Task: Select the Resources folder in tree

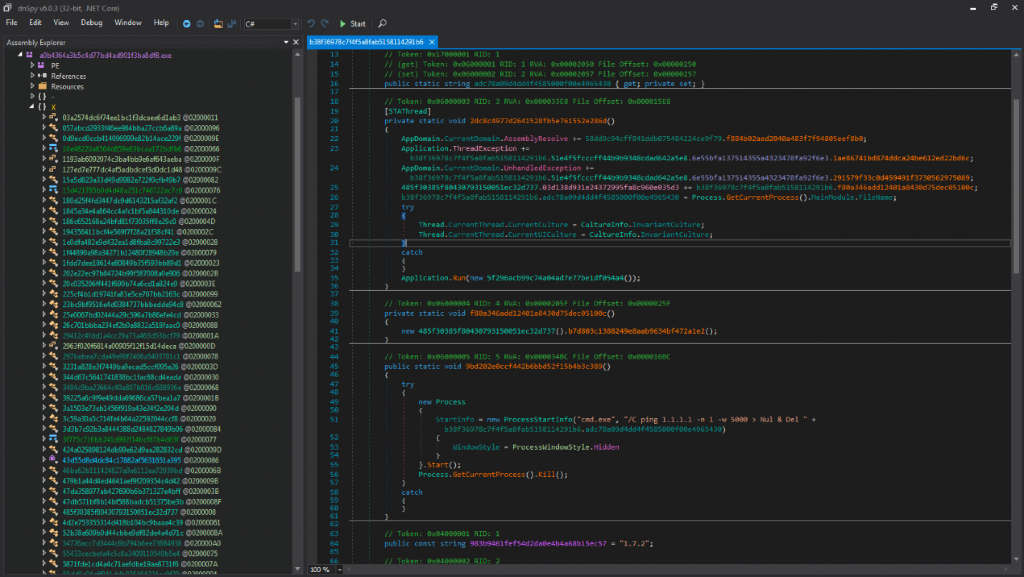Action: (x=67, y=86)
